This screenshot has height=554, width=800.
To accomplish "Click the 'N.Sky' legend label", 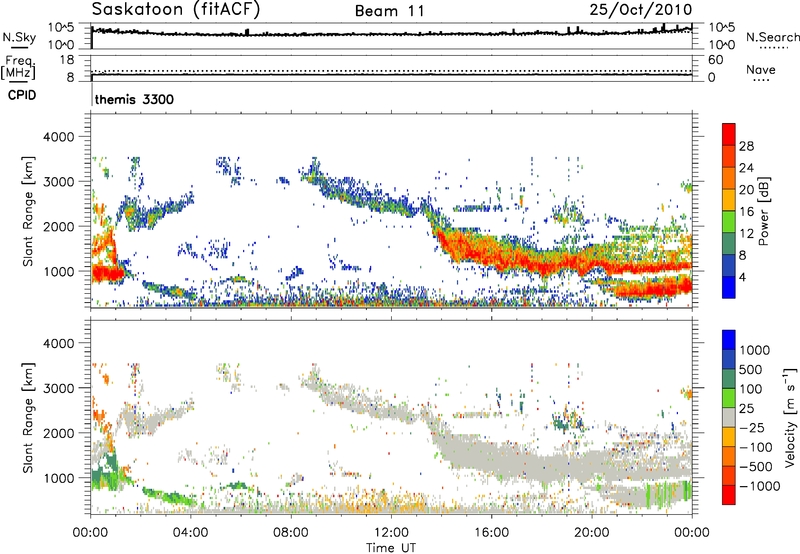I will (x=19, y=37).
